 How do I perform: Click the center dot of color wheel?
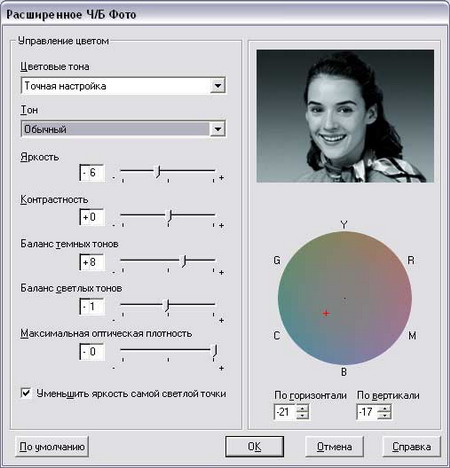(345, 298)
